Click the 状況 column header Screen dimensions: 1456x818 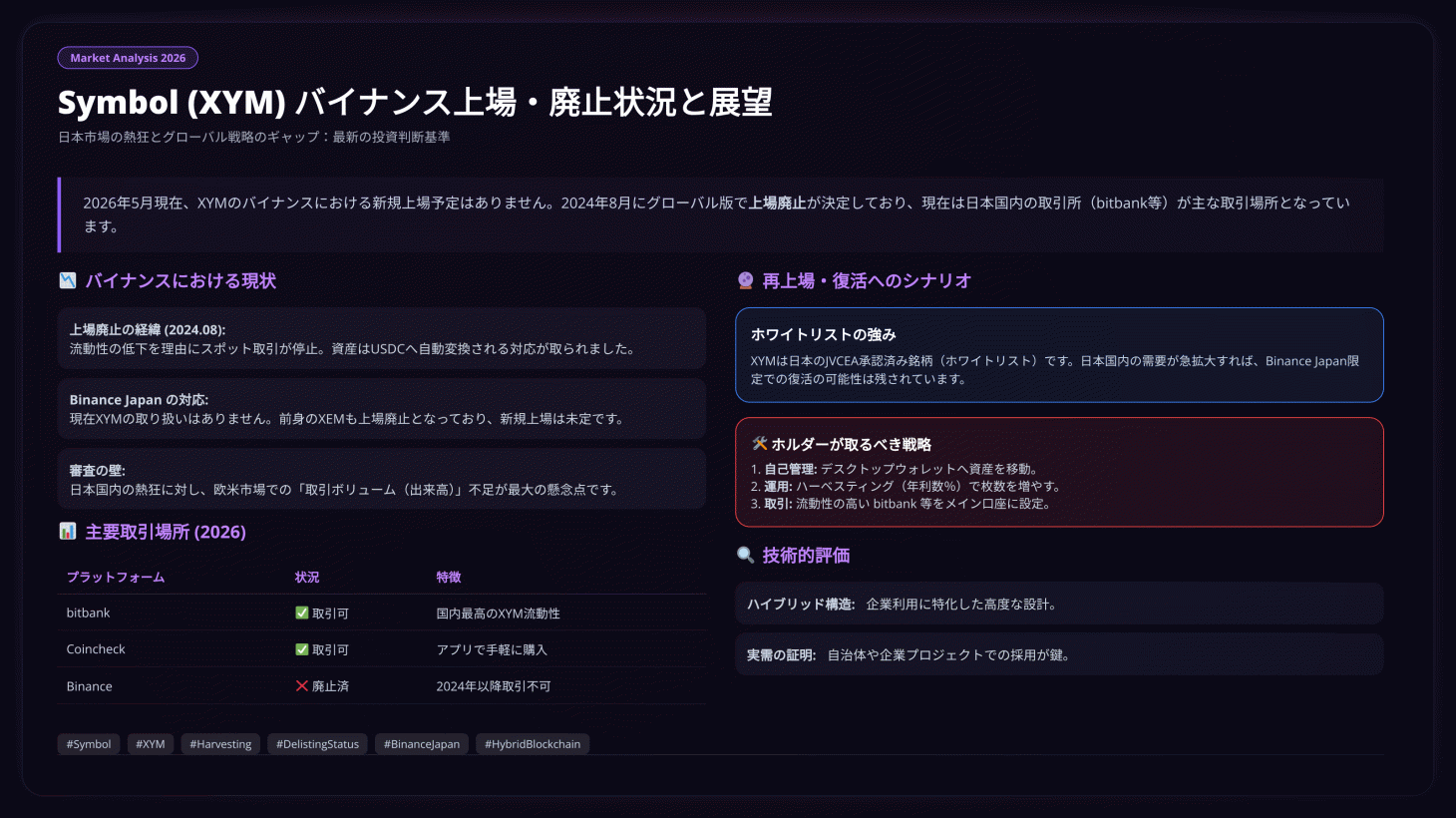click(307, 578)
